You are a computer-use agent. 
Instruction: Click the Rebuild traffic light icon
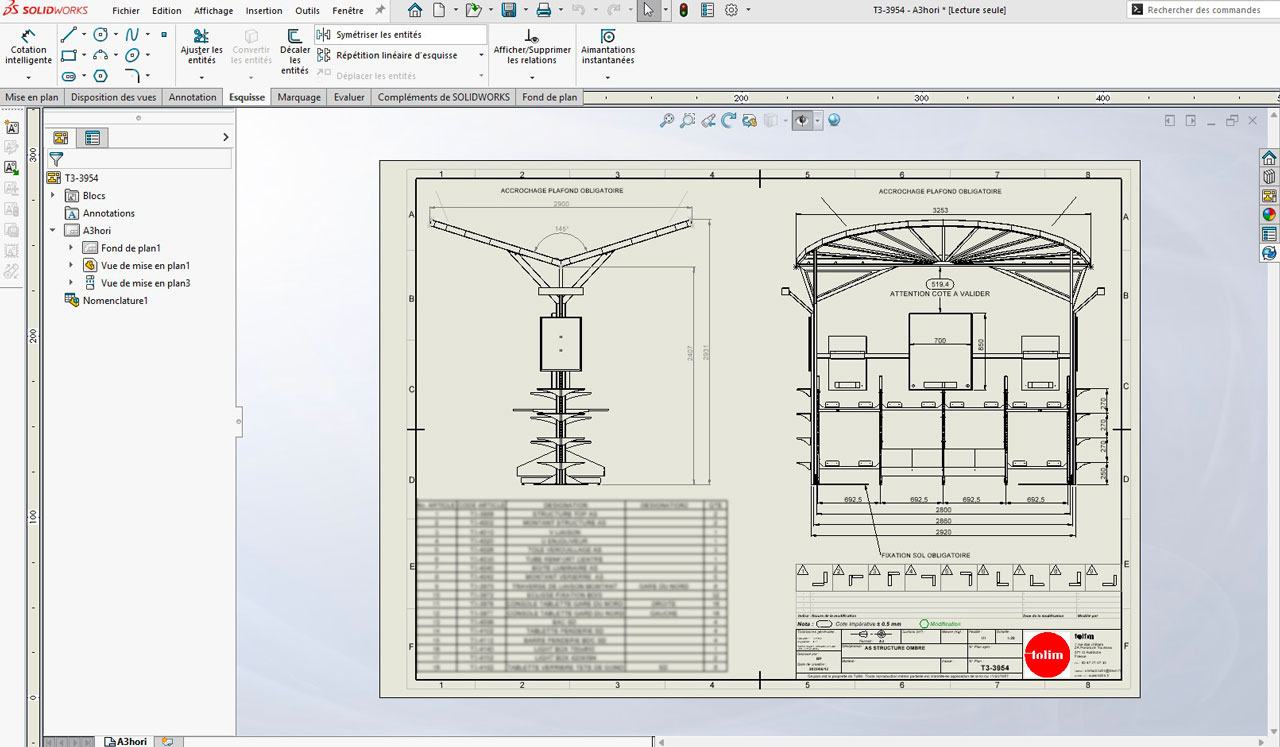684,10
